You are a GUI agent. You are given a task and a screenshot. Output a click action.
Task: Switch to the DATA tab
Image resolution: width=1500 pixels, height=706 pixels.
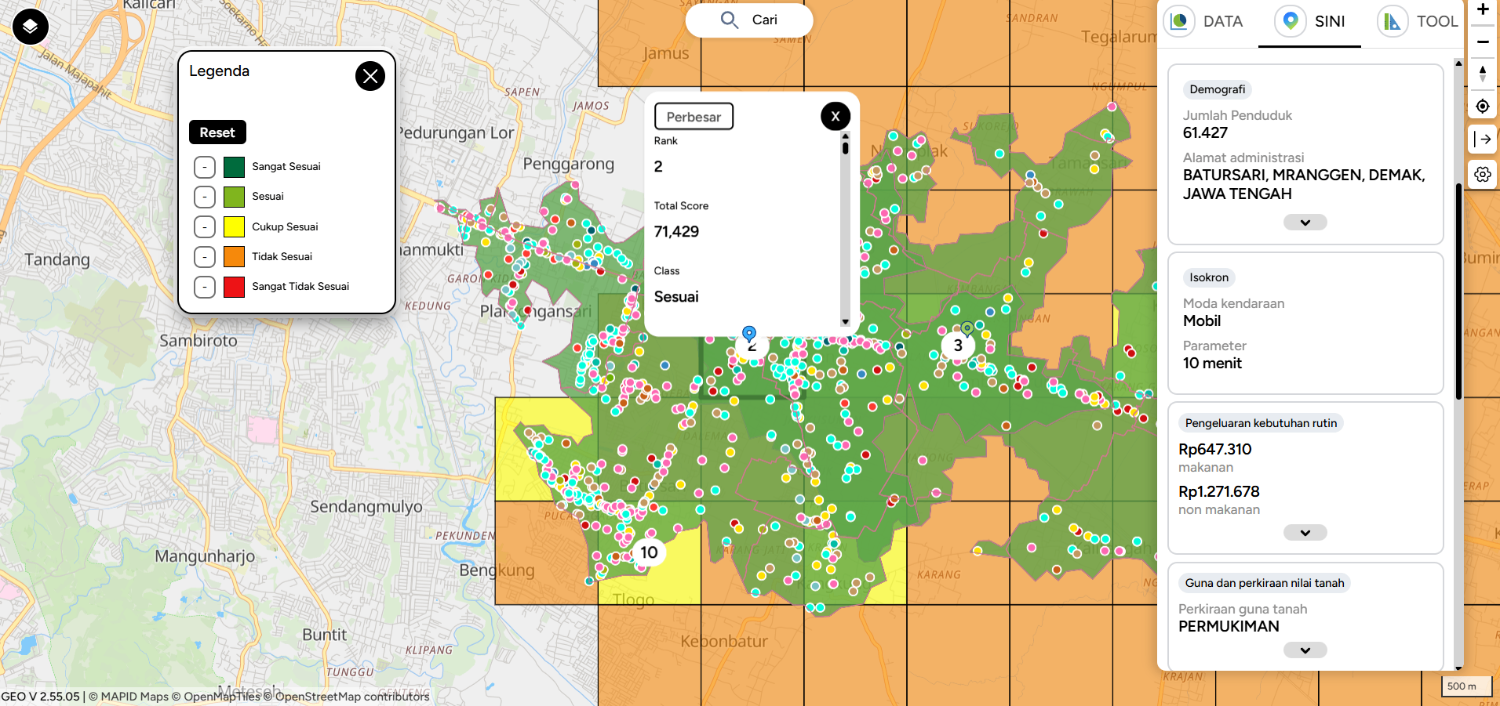(x=1205, y=22)
